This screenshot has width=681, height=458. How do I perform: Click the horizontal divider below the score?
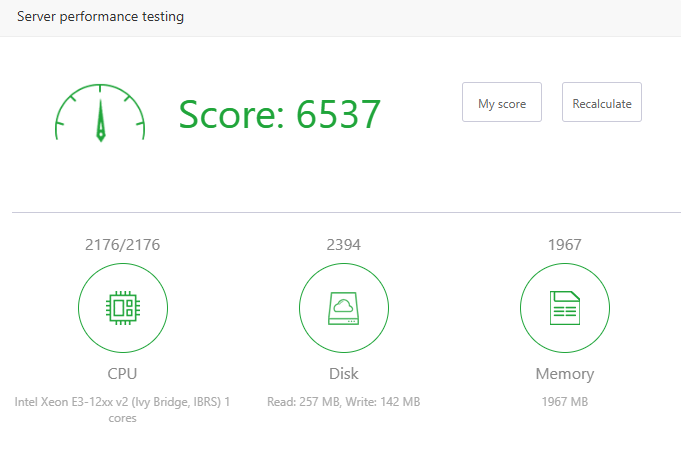pos(340,212)
